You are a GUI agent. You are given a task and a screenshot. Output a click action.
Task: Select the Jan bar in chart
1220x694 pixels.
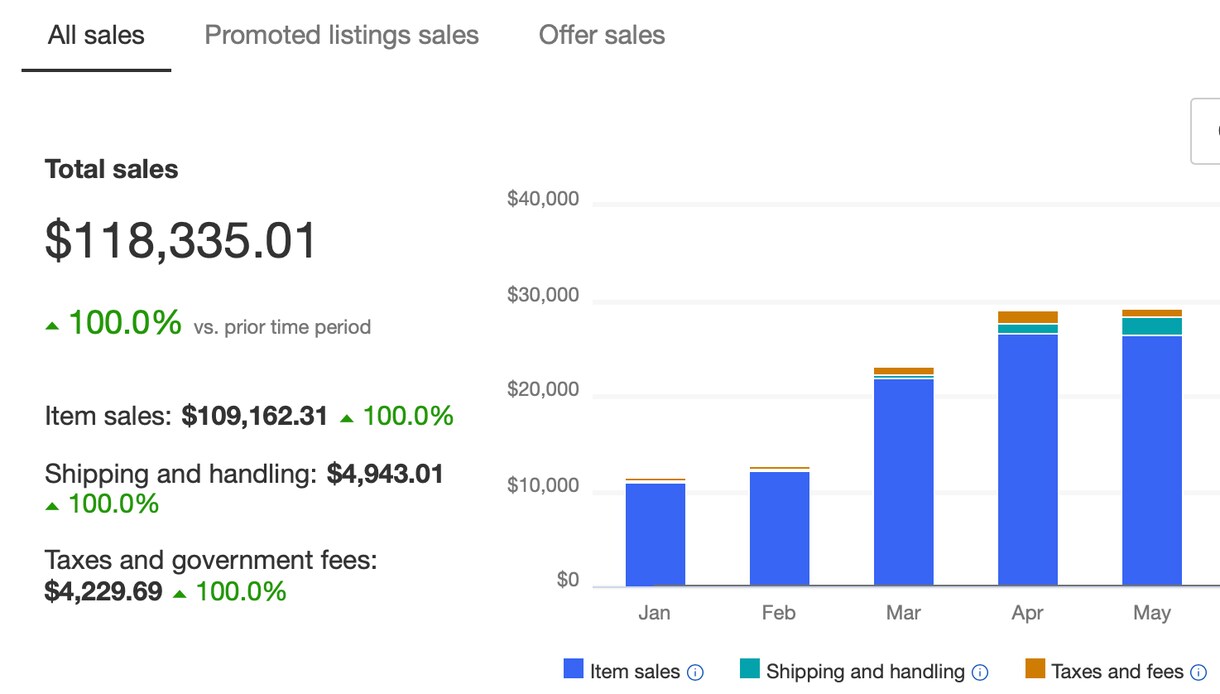655,532
